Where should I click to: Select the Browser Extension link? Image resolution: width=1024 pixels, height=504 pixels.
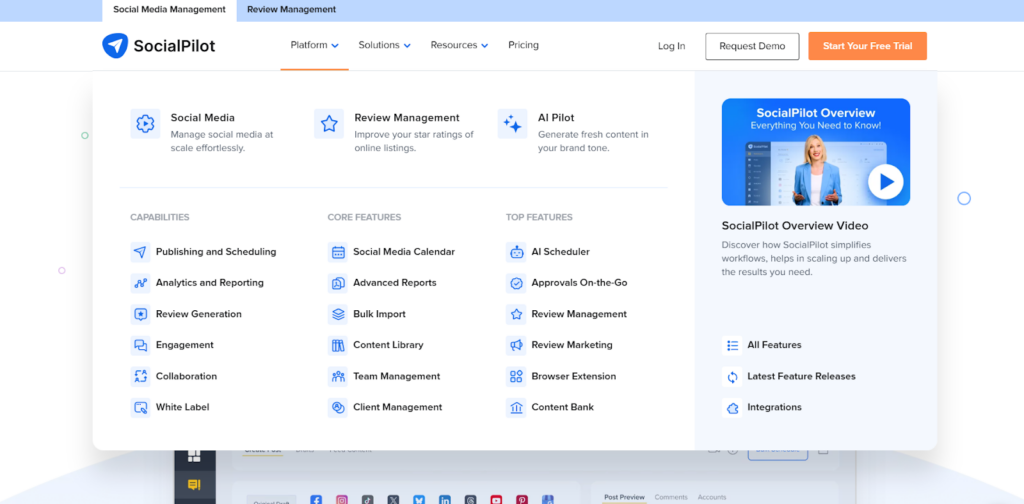coord(573,376)
